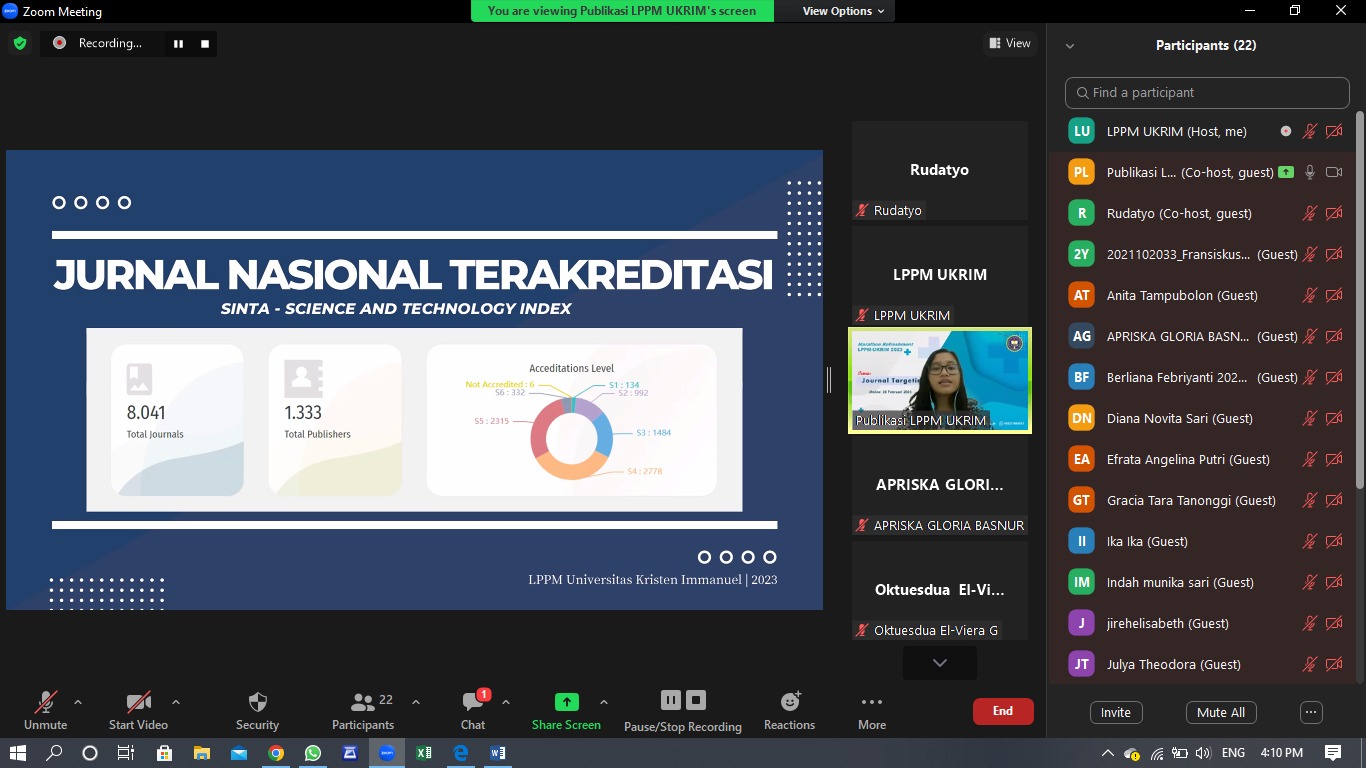Open the View layout button
This screenshot has width=1366, height=768.
pos(1009,43)
